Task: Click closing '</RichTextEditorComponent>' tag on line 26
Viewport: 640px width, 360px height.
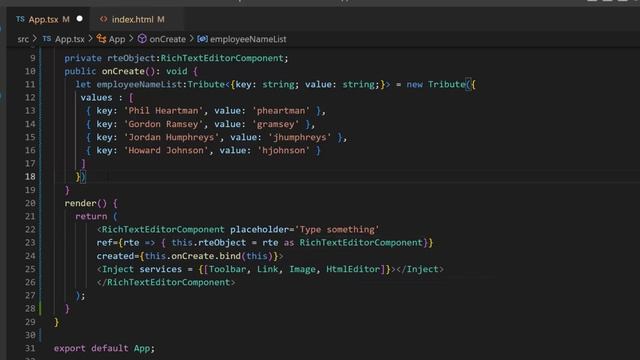Action: coord(166,282)
